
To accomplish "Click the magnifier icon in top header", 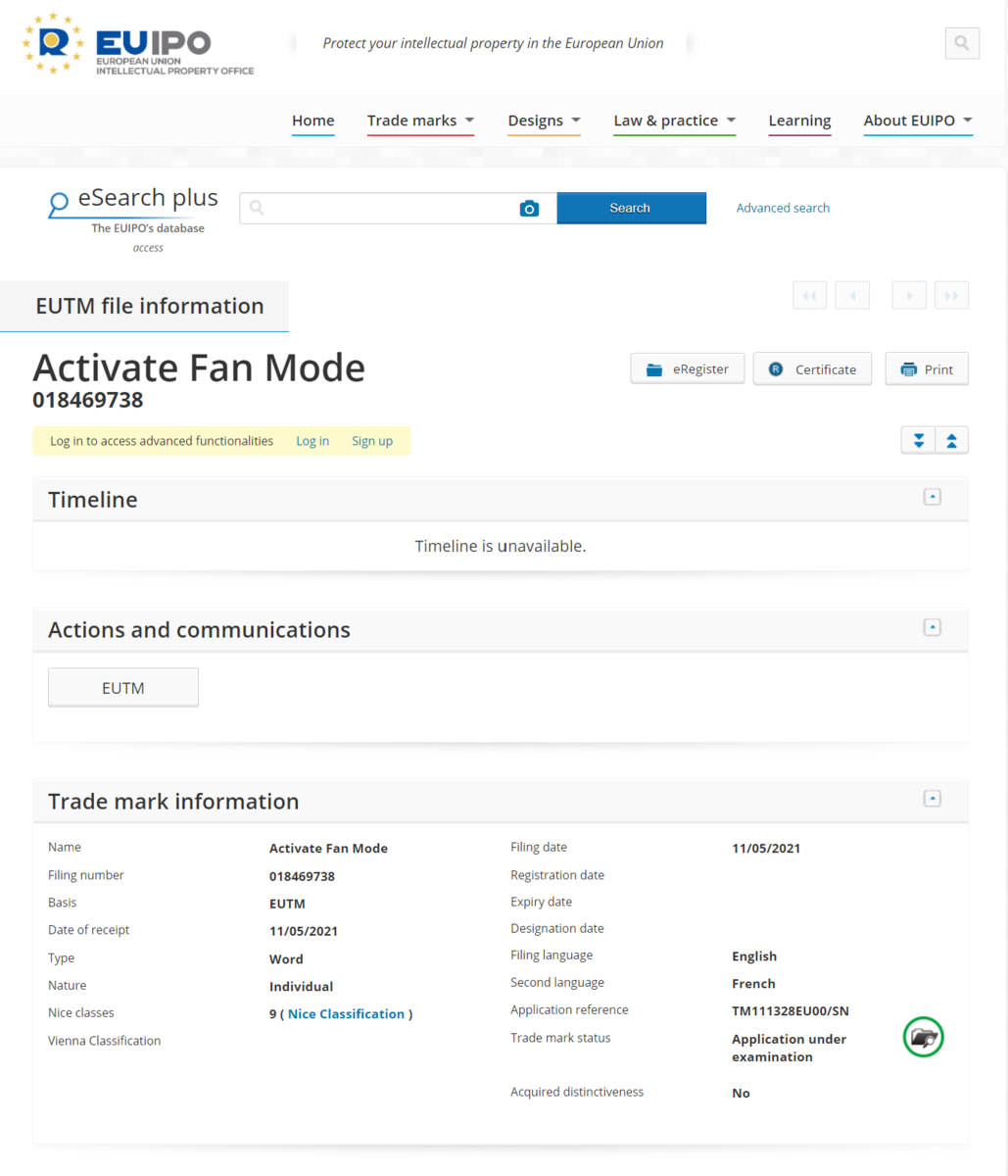I will [x=962, y=43].
